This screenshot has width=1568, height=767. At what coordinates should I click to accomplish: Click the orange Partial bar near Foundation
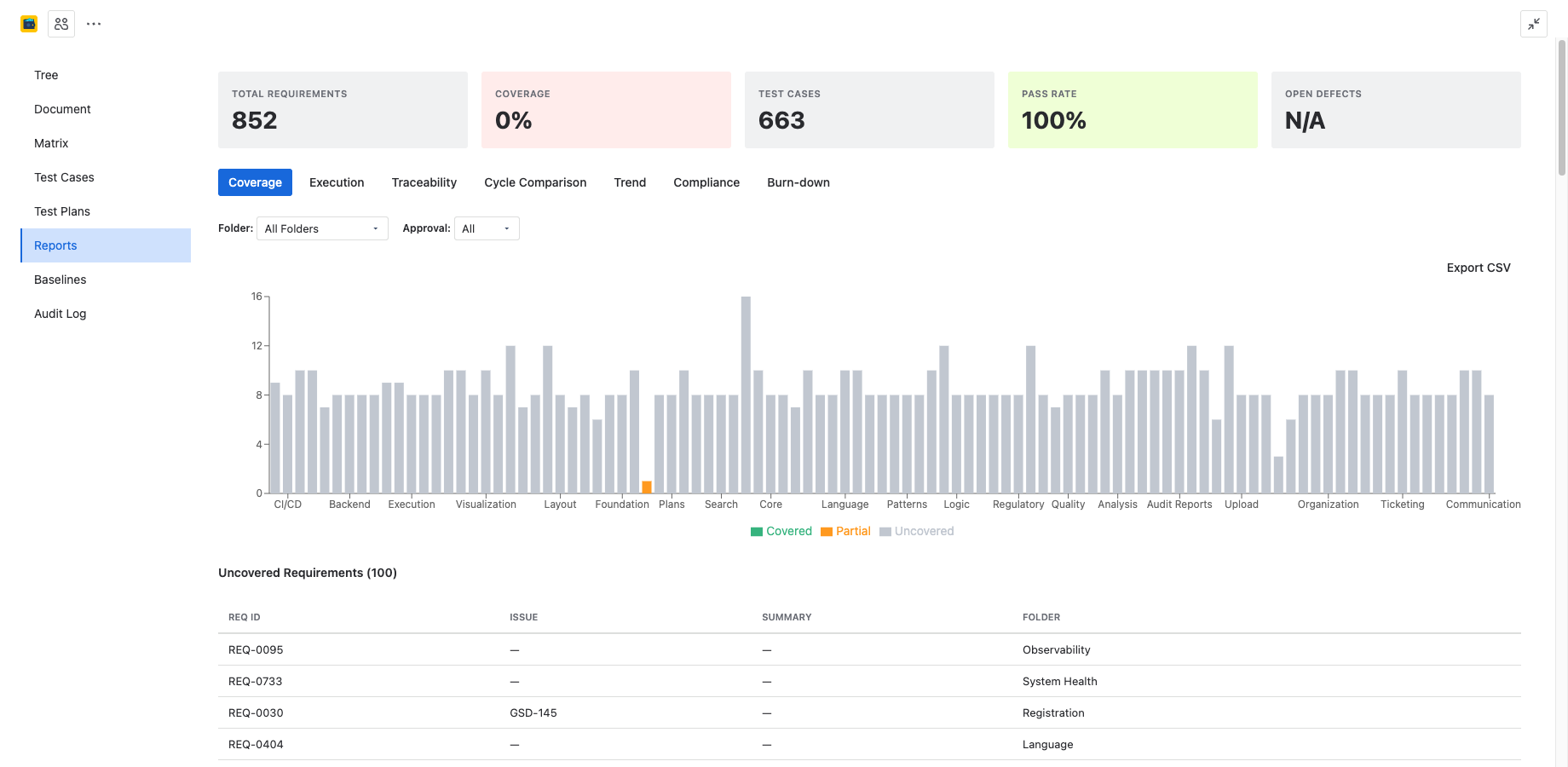(647, 487)
